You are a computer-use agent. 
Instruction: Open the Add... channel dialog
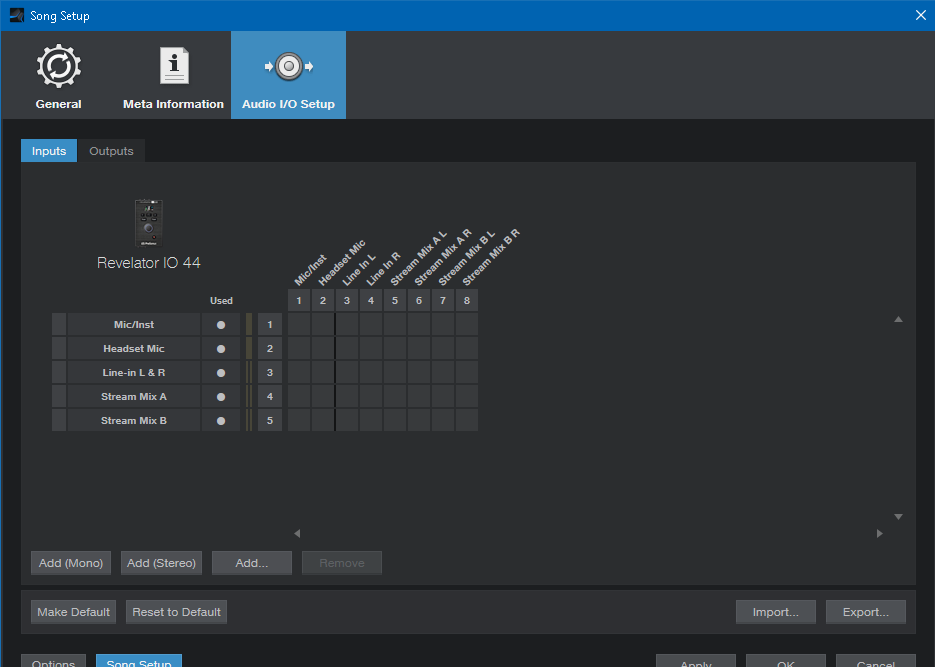click(252, 563)
